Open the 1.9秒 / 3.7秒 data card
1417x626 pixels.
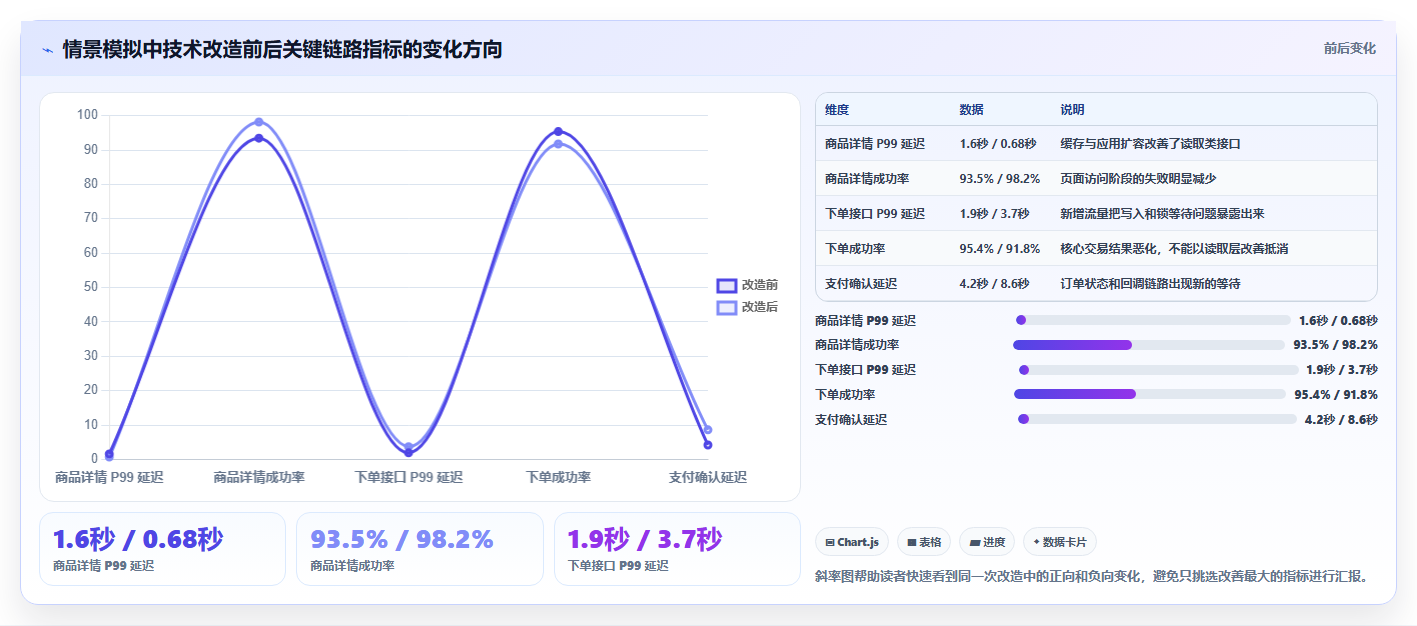[x=678, y=549]
